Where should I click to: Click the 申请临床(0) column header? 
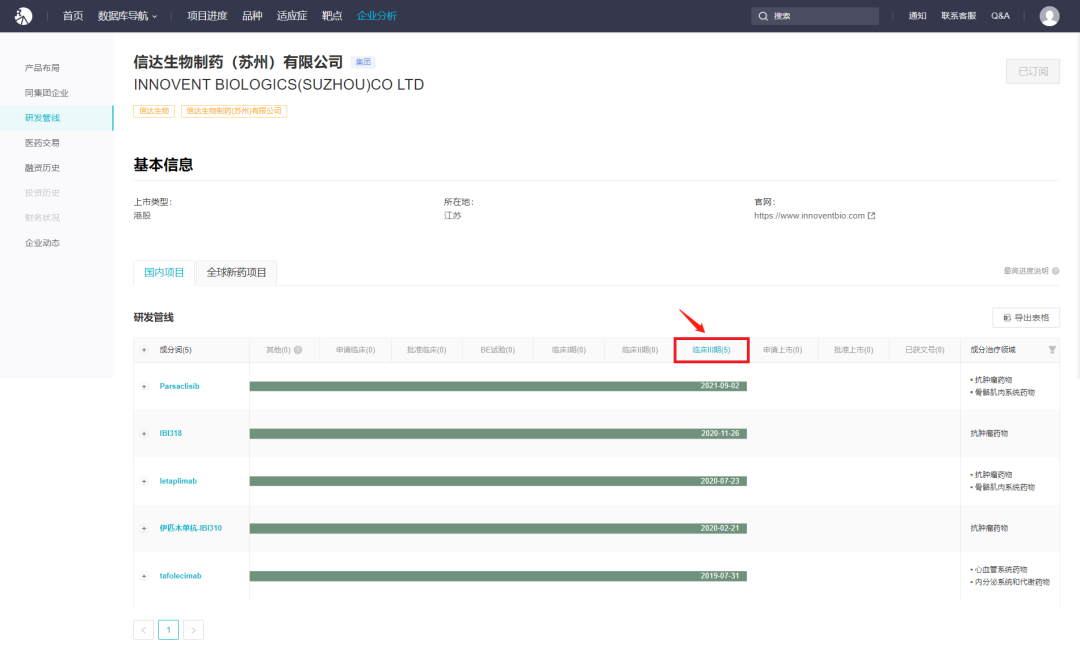355,350
